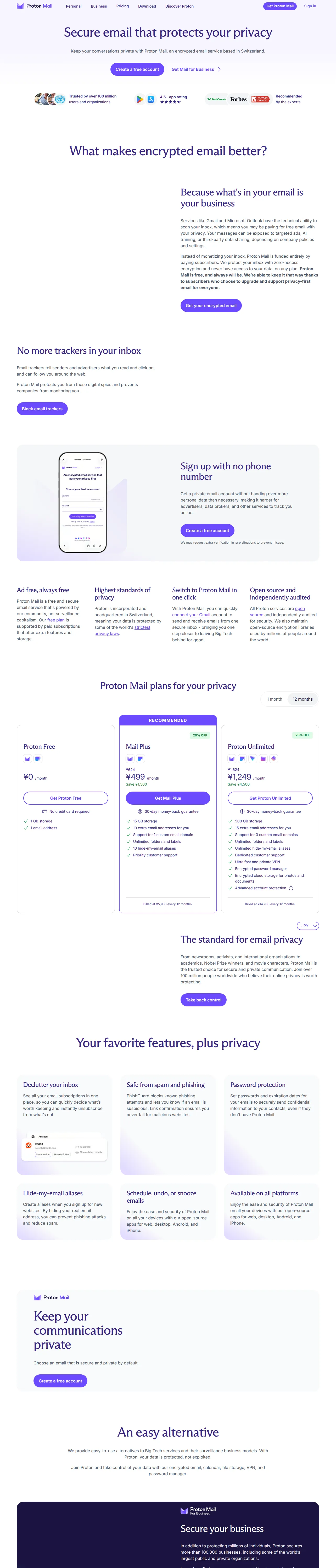Click the info icon beside Advanced account protection

pyautogui.click(x=291, y=888)
